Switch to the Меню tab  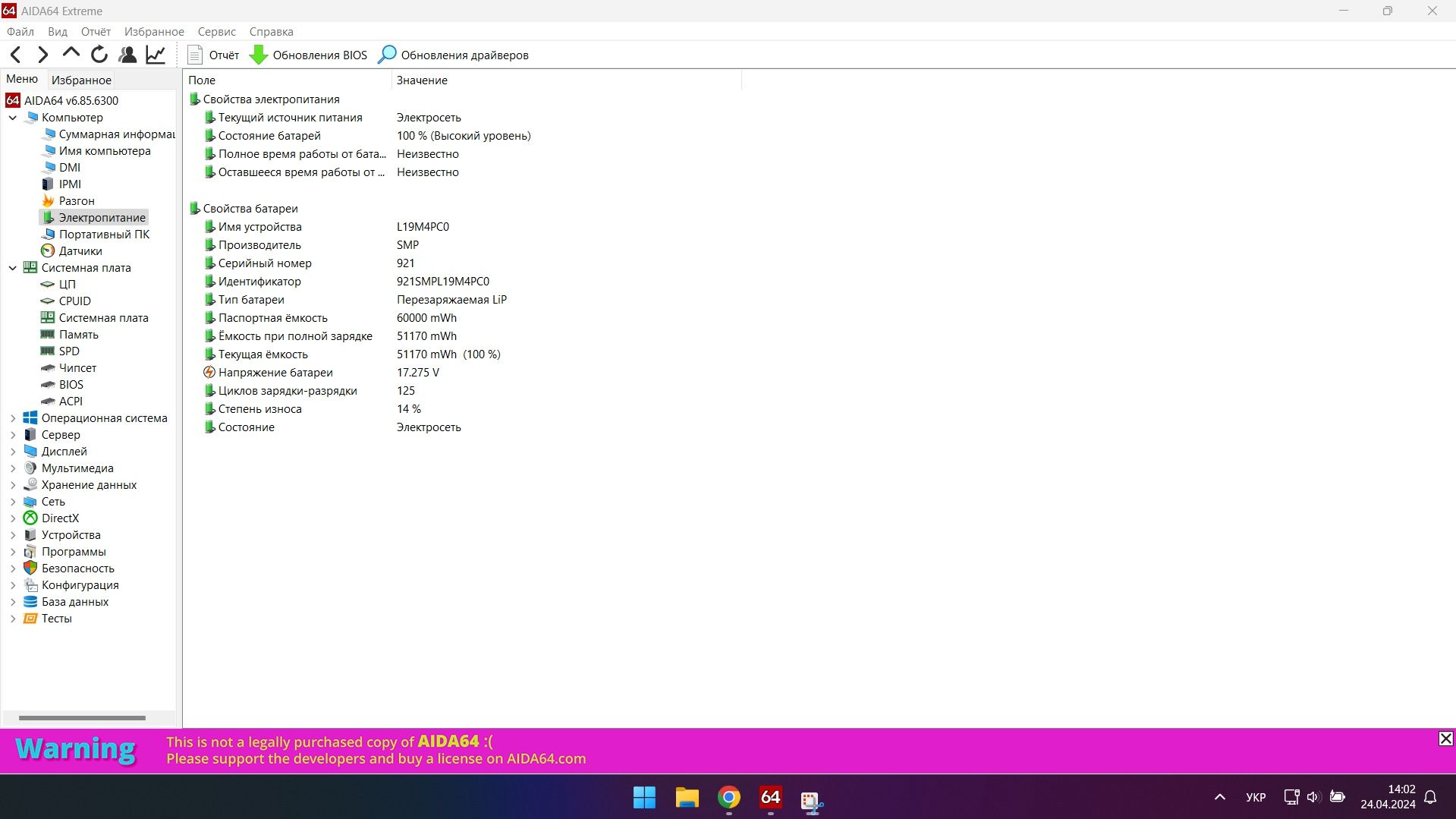pyautogui.click(x=22, y=79)
